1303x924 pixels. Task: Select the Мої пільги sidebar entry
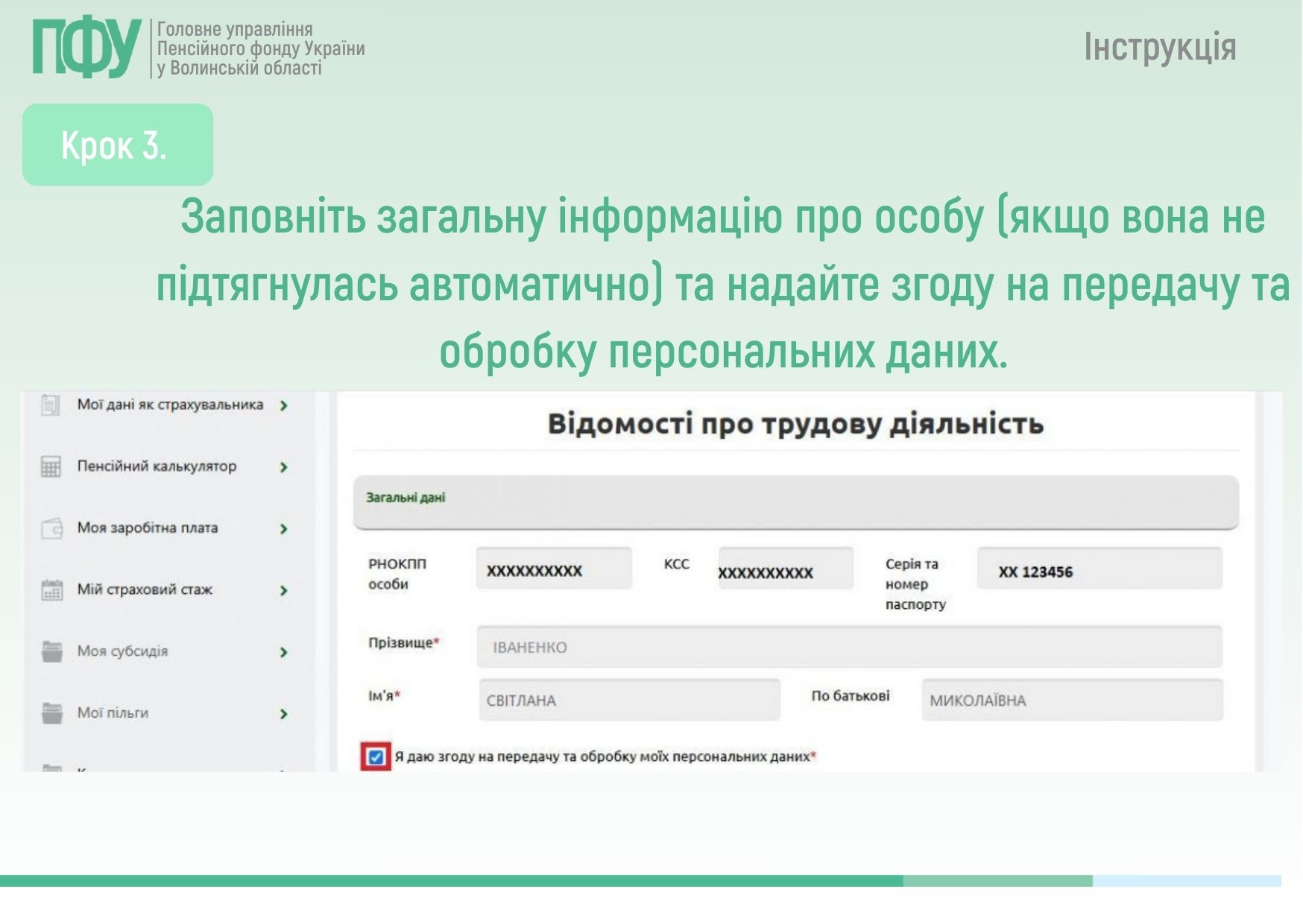coord(113,713)
